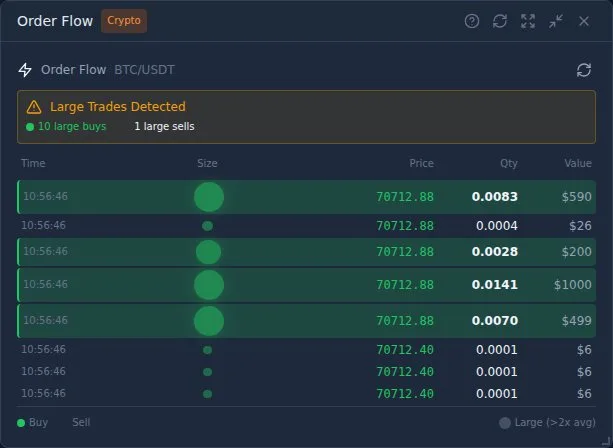Expand the Order Flow widget to fullscreen
Viewport: 613px width, 448px height.
click(x=528, y=21)
